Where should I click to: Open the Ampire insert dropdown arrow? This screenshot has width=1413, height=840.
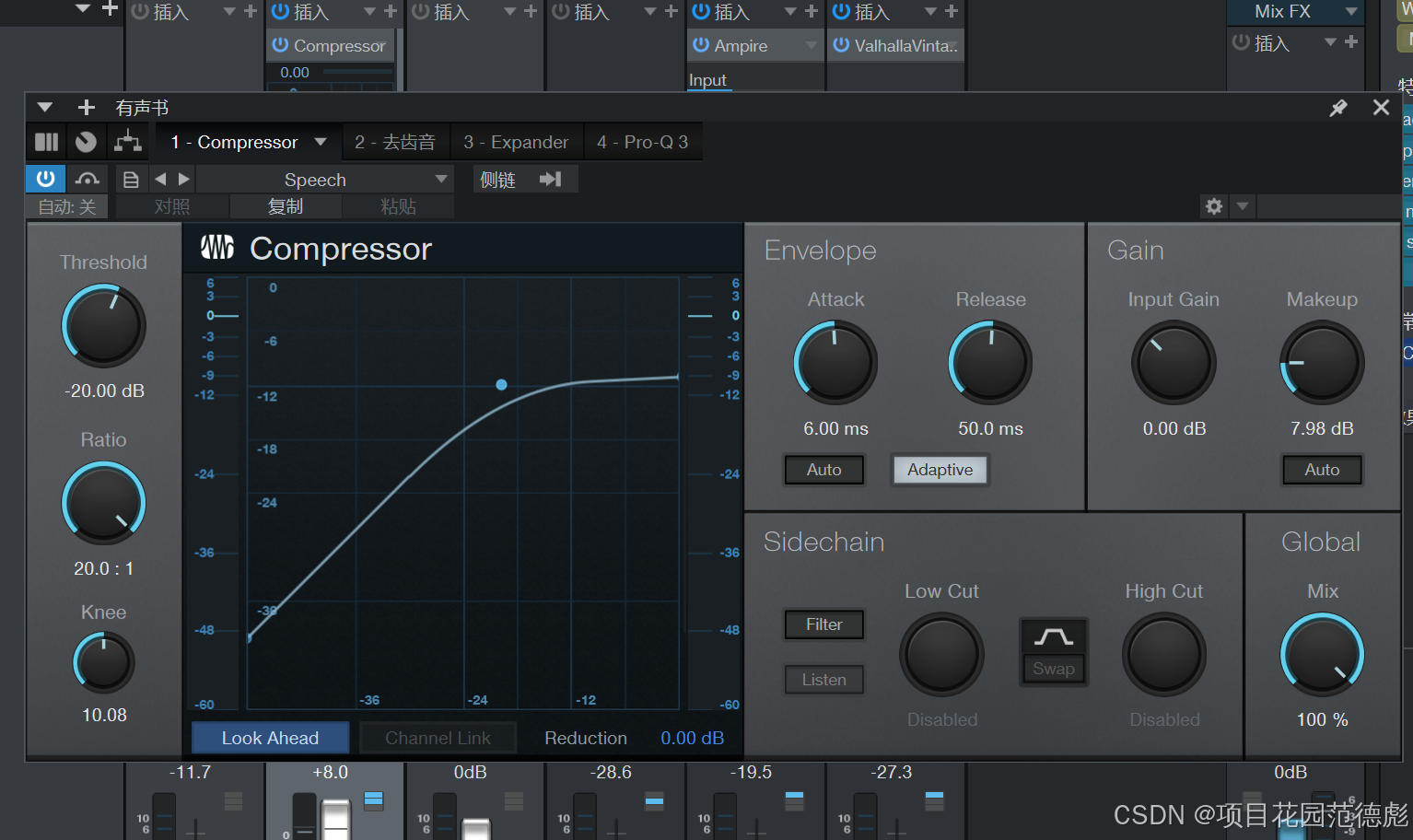[x=812, y=45]
